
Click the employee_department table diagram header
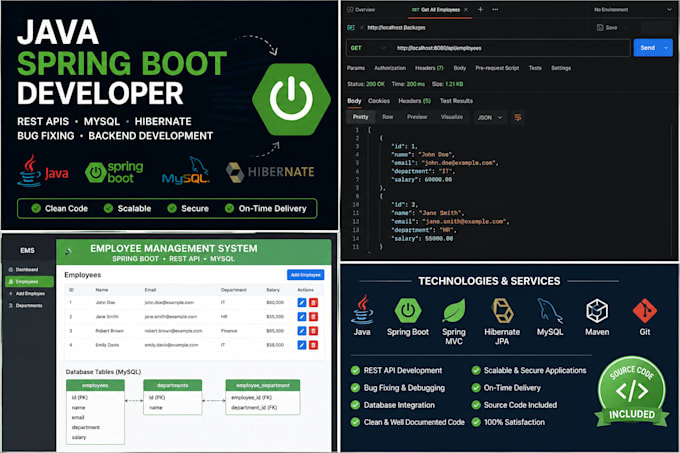point(263,385)
